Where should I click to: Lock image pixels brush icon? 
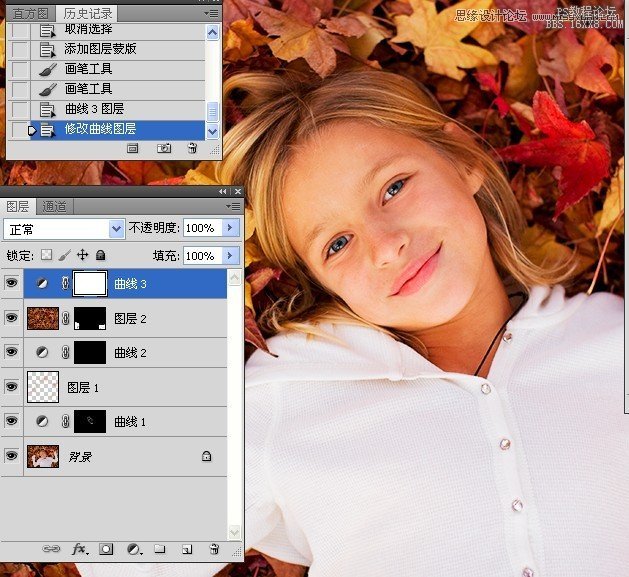click(64, 255)
